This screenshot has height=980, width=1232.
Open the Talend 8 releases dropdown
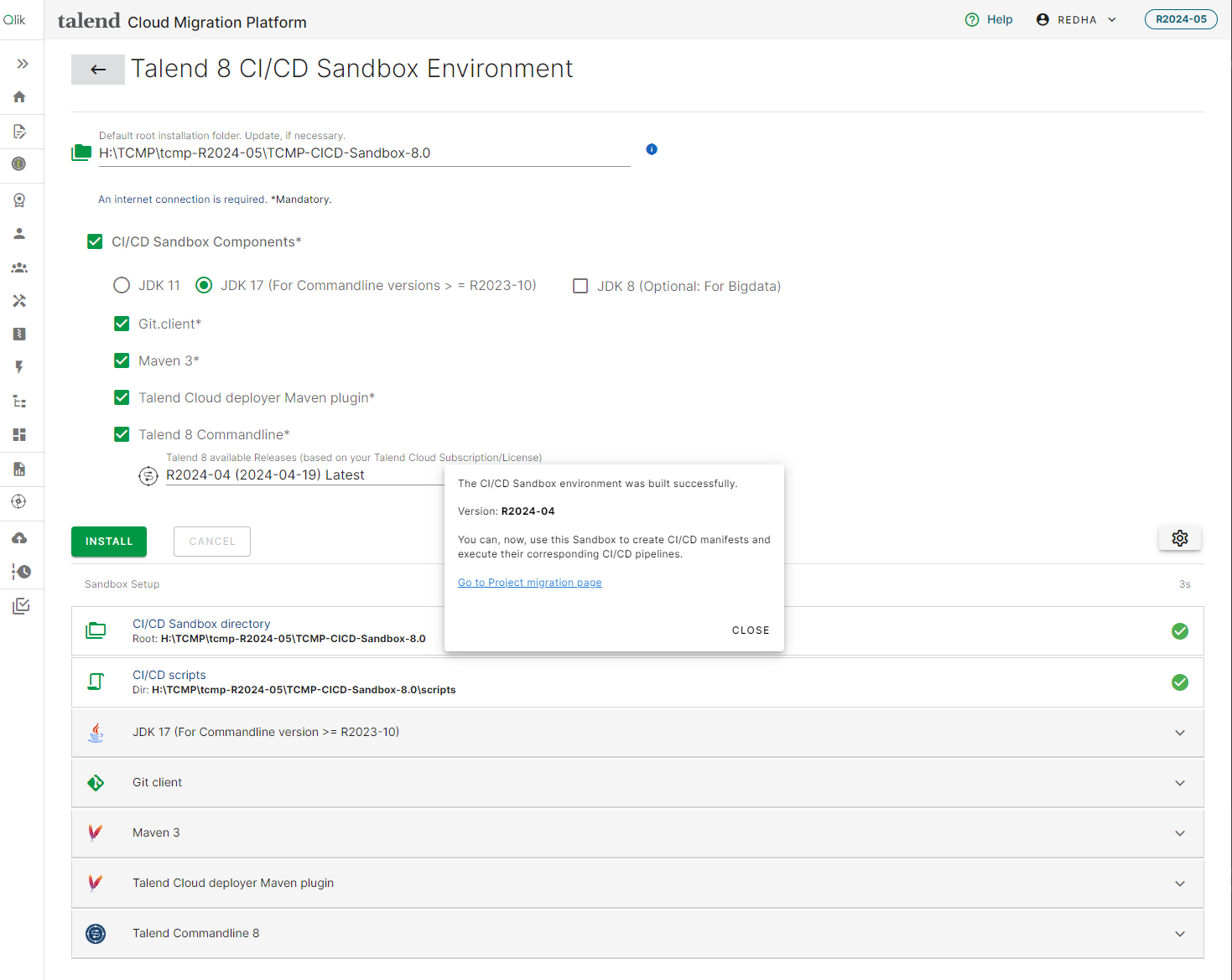click(305, 475)
